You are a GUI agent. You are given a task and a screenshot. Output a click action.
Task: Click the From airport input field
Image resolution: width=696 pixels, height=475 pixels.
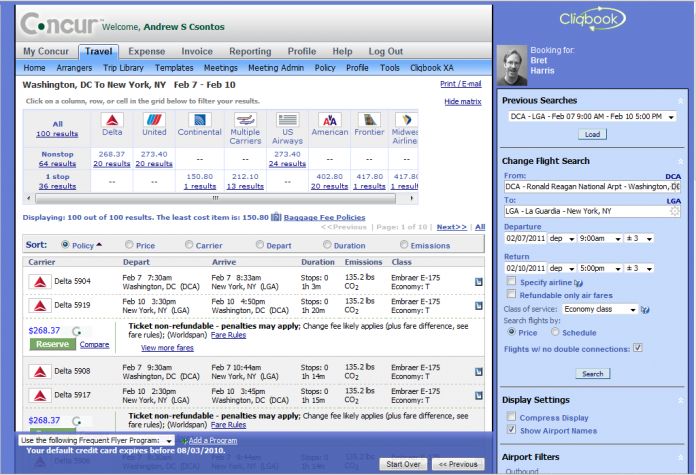[x=592, y=187]
